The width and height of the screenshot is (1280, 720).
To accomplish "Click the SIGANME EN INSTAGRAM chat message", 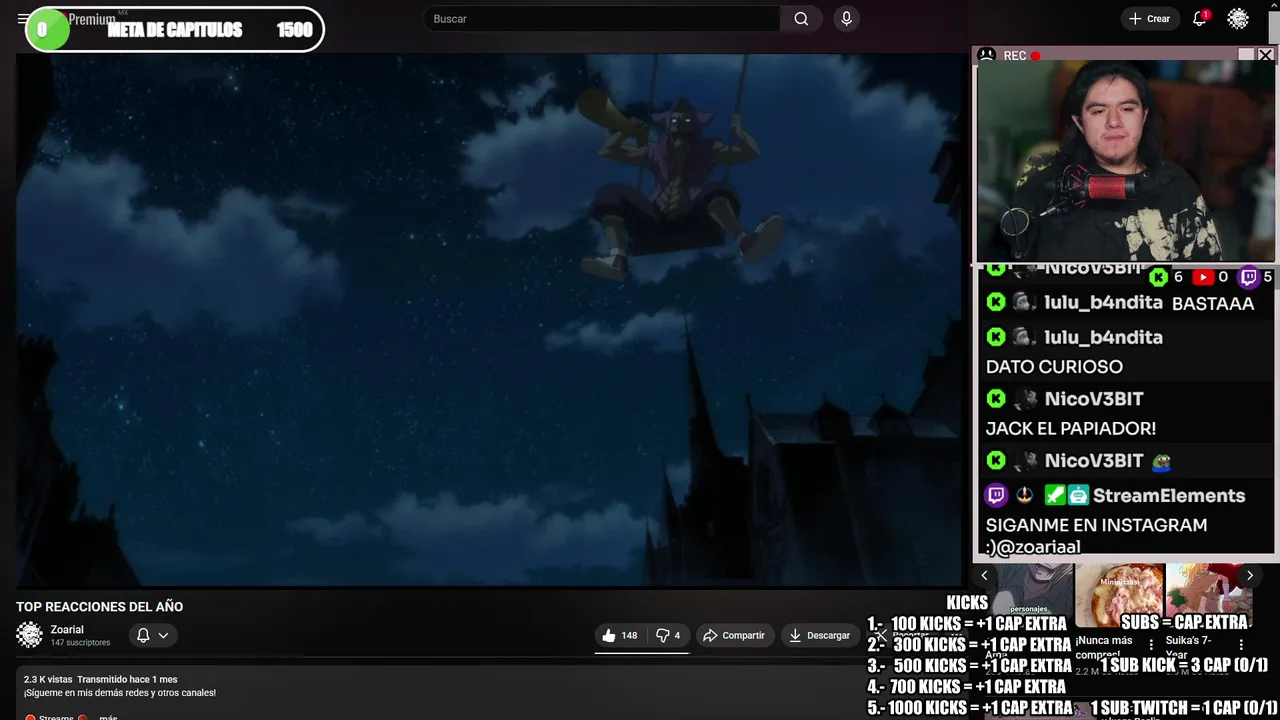I will (1096, 535).
